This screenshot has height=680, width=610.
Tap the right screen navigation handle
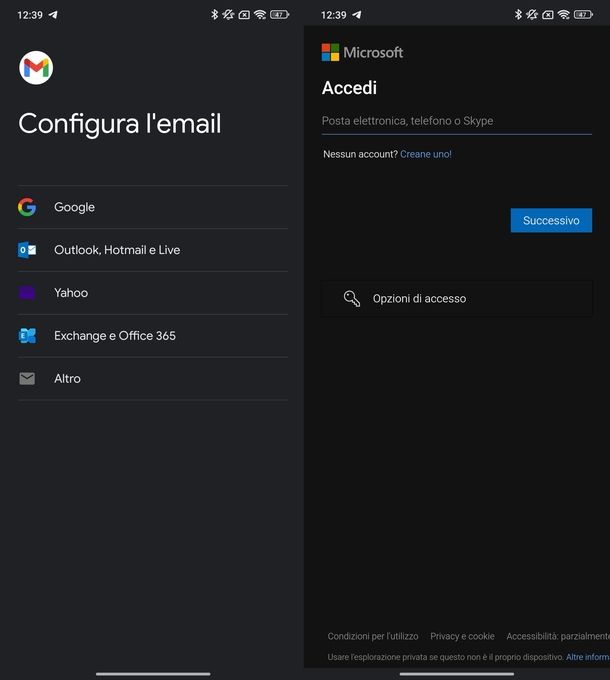click(457, 674)
